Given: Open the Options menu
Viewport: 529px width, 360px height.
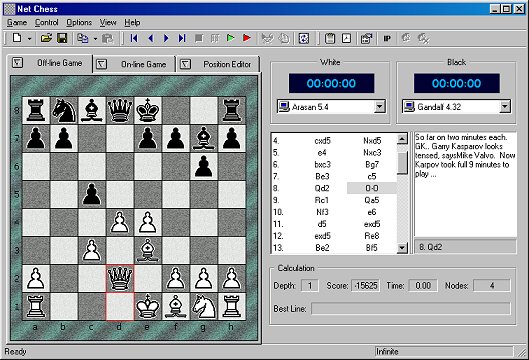Looking at the screenshot, I should [79, 23].
